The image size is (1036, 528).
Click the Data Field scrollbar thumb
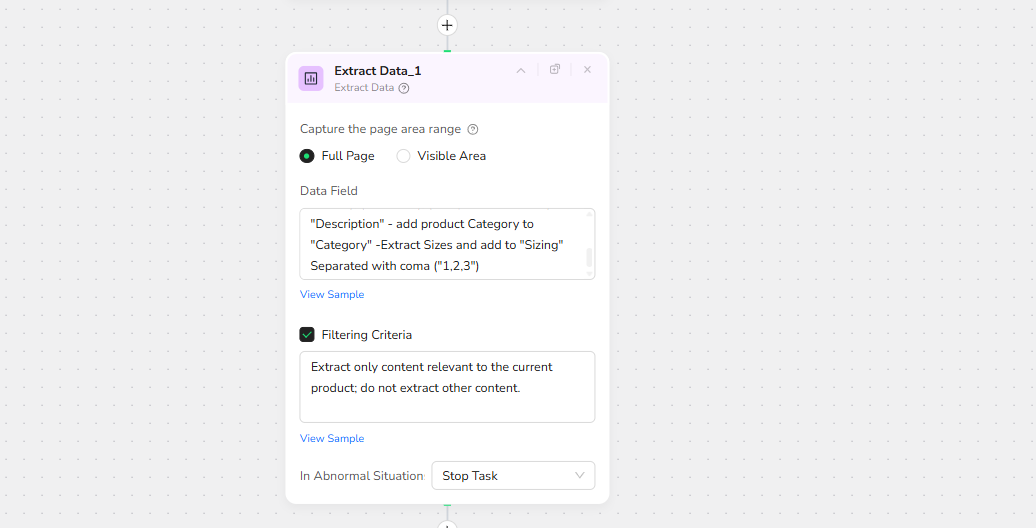[x=589, y=257]
